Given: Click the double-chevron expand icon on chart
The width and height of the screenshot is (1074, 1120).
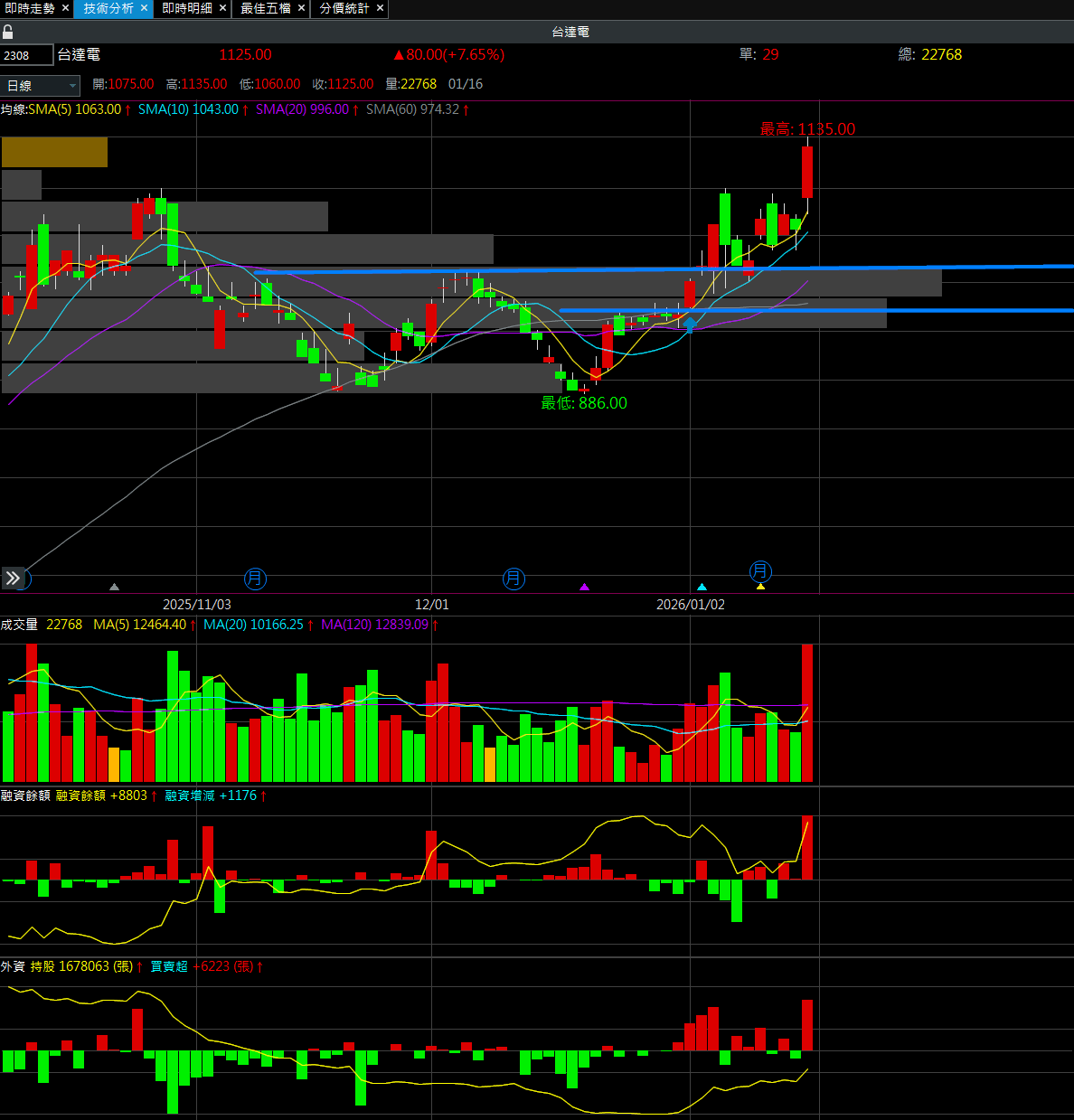Looking at the screenshot, I should pos(13,578).
